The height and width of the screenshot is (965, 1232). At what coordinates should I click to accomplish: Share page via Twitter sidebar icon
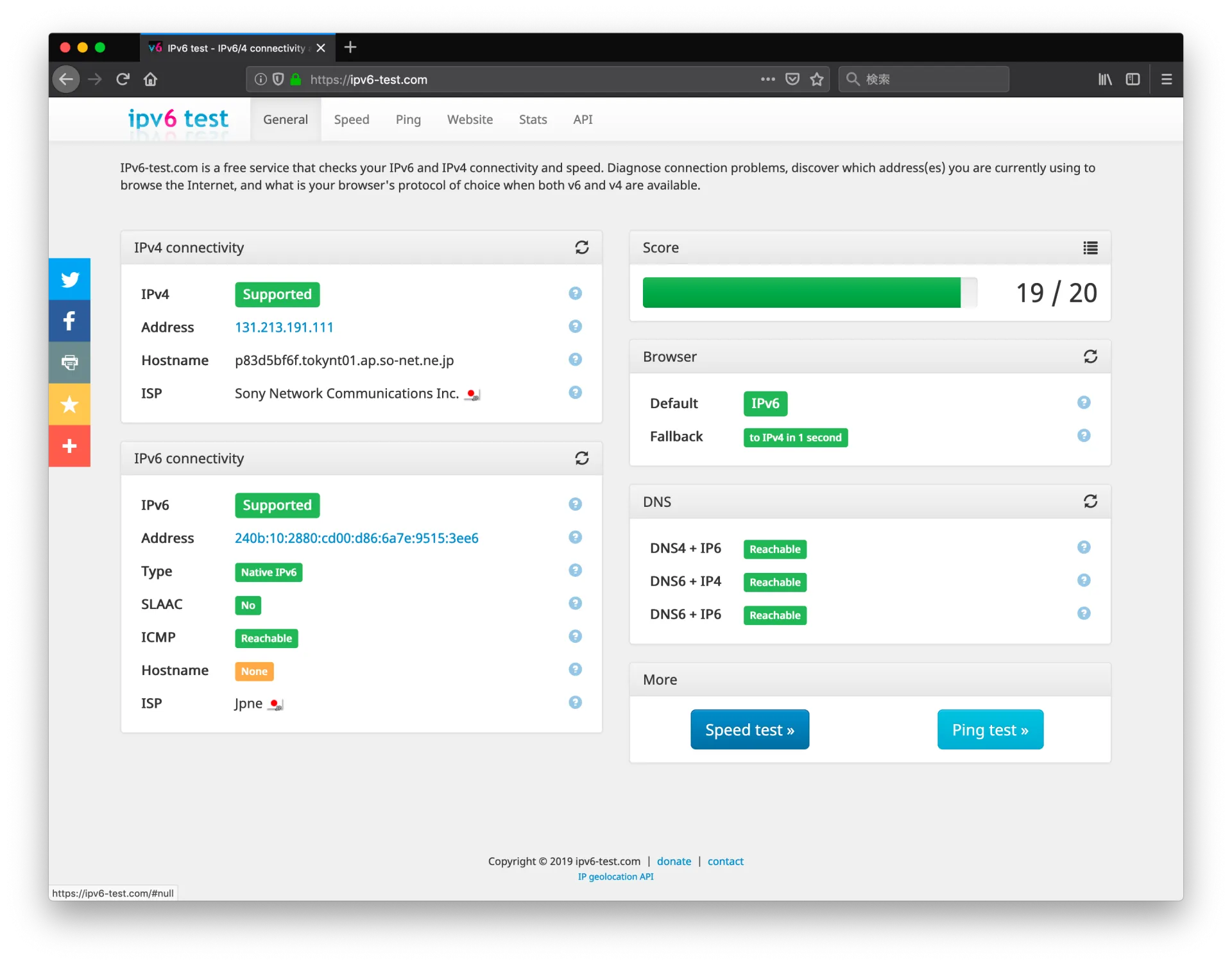(x=69, y=279)
